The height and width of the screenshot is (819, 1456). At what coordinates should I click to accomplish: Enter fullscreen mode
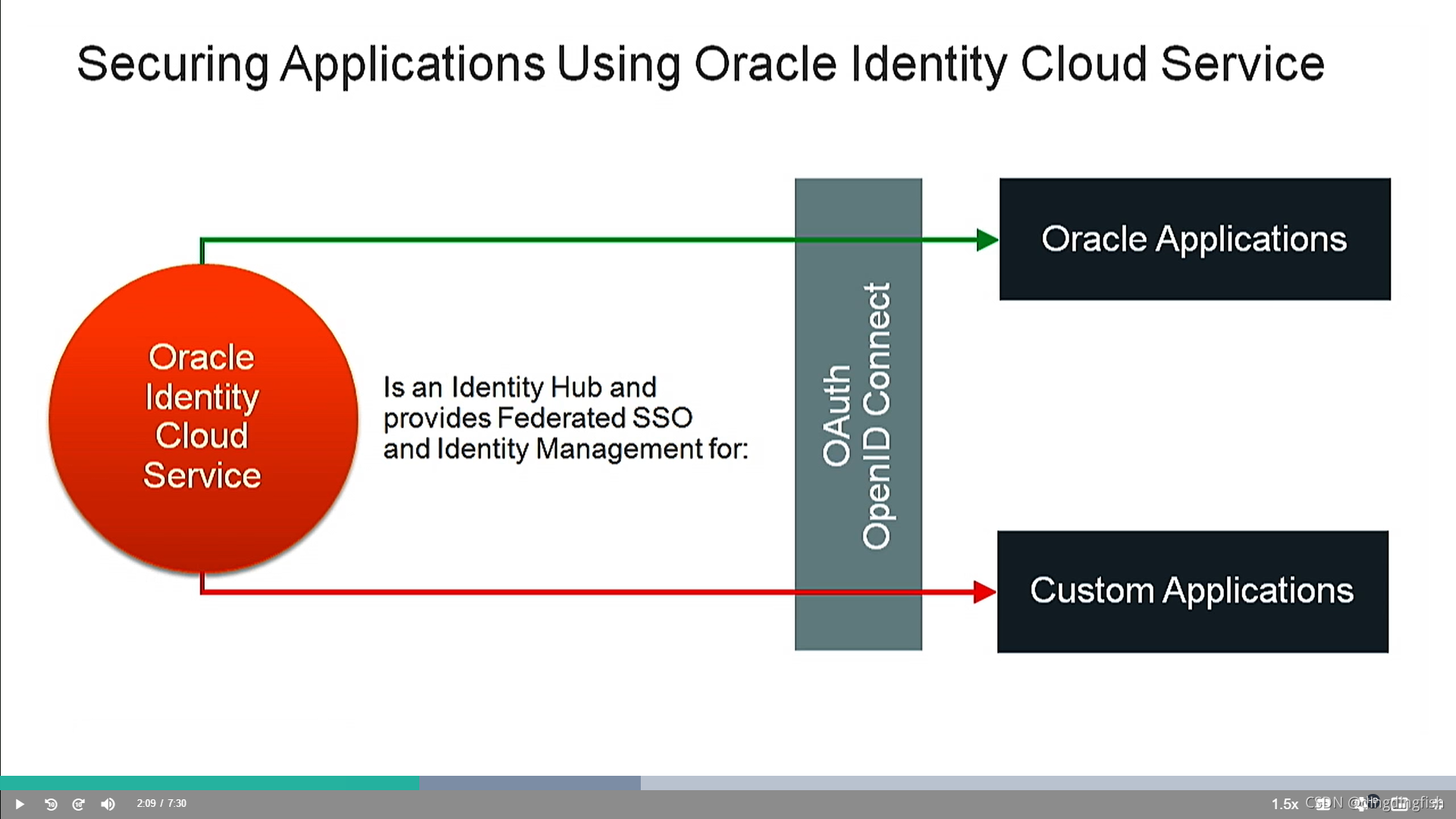point(1437,805)
